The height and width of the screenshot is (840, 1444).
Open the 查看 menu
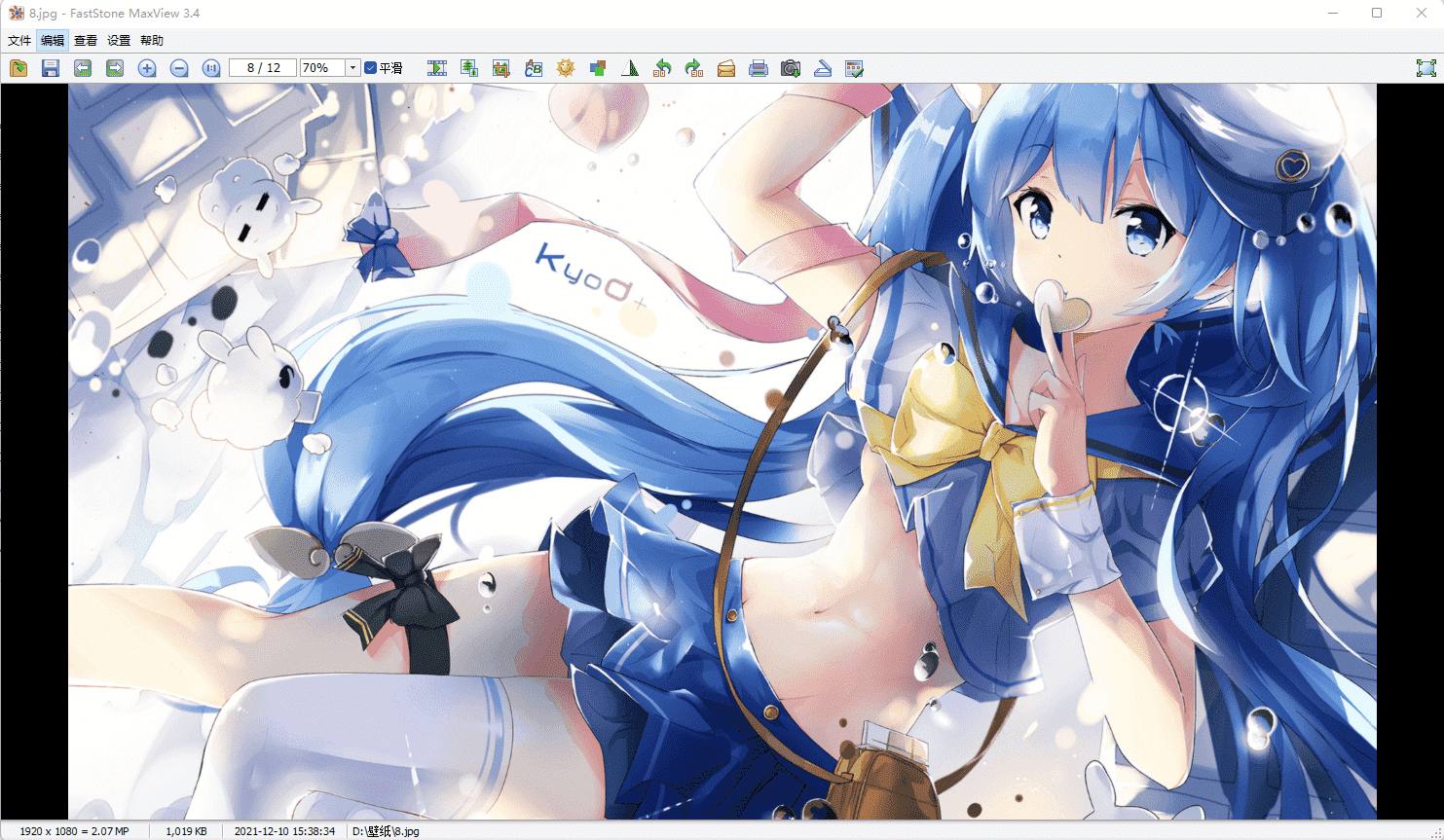point(86,41)
